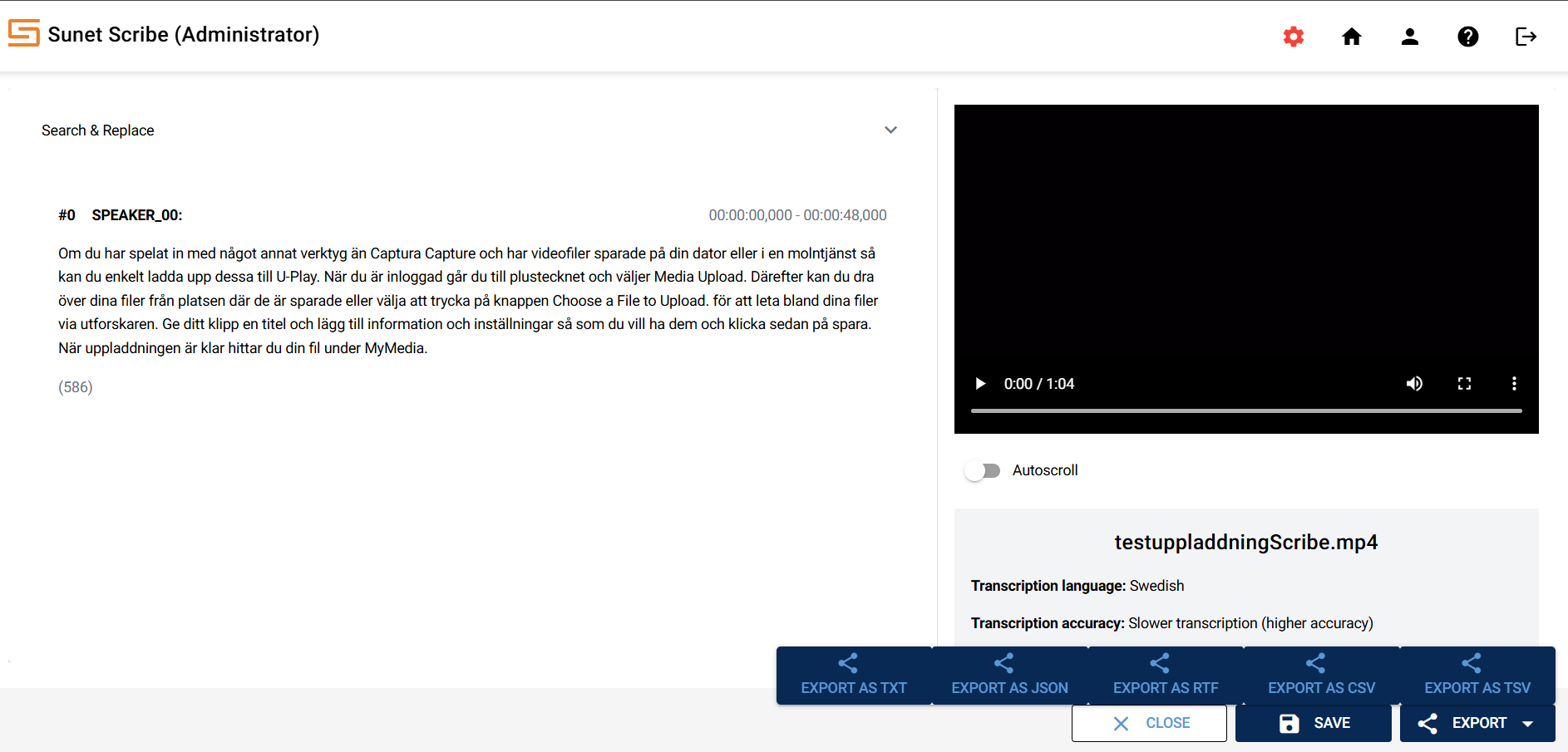
Task: Click the SAVE button
Action: [x=1313, y=723]
